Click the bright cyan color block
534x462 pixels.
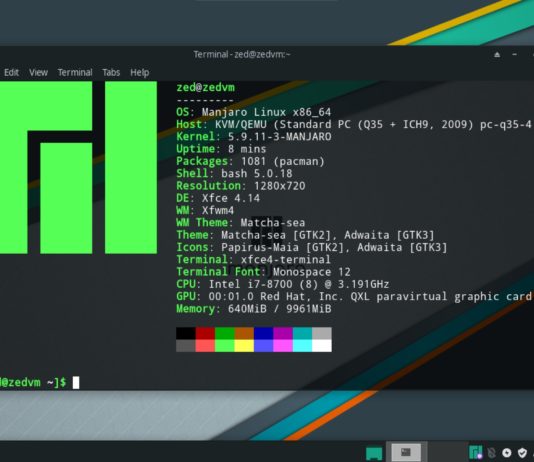coord(302,346)
